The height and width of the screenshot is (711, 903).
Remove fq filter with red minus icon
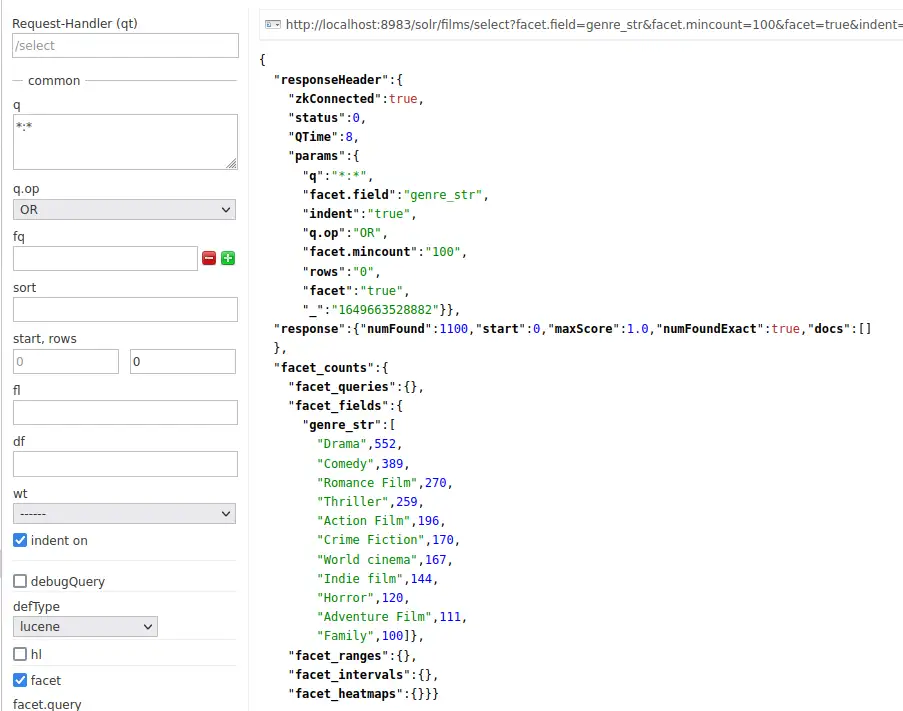(x=209, y=258)
